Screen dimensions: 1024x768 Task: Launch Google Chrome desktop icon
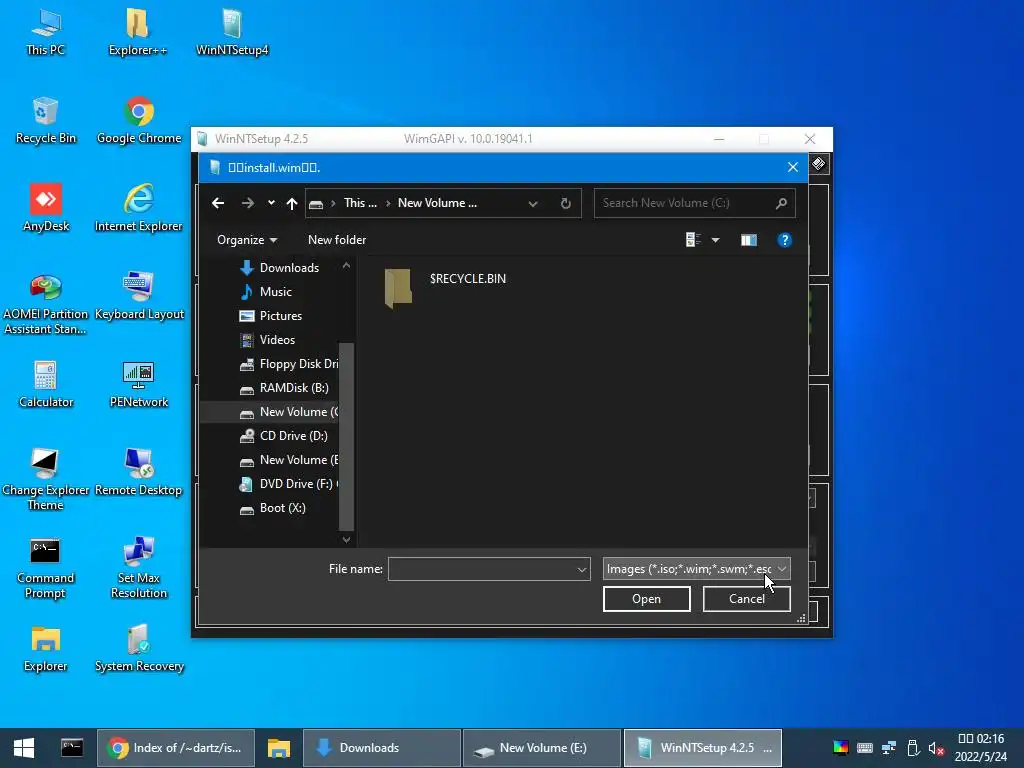138,121
